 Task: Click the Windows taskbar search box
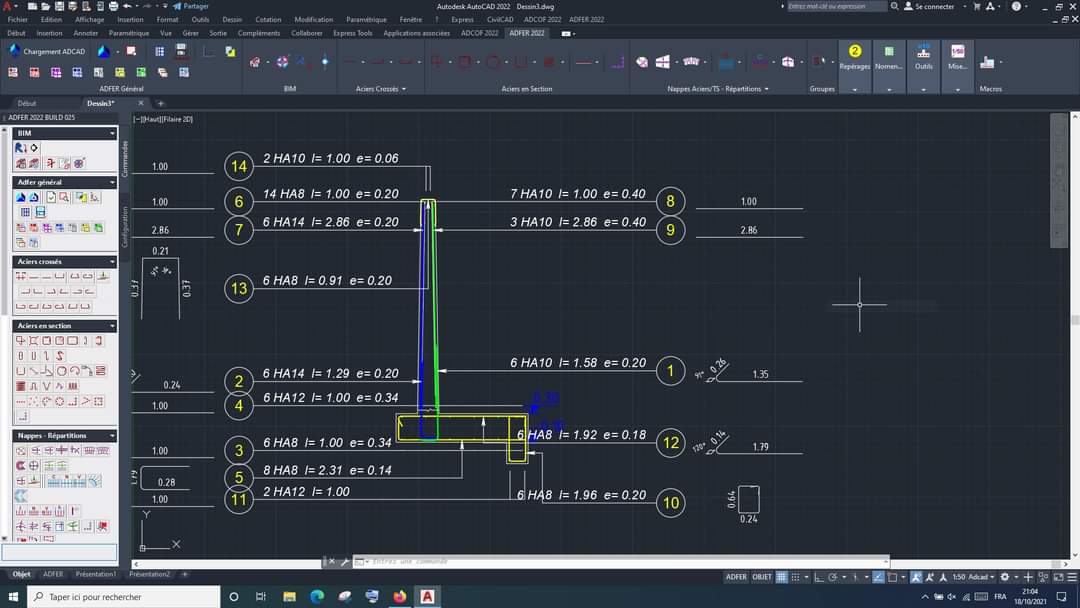(x=124, y=596)
